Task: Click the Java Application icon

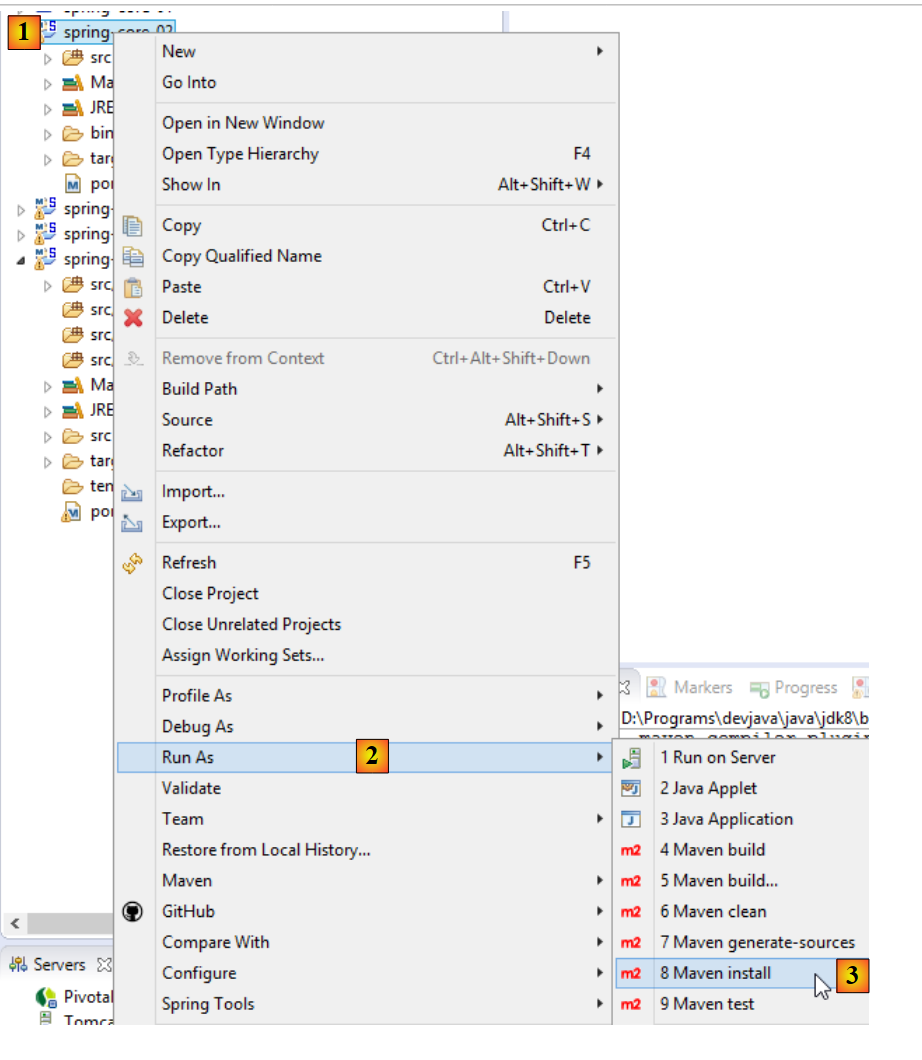Action: [631, 820]
